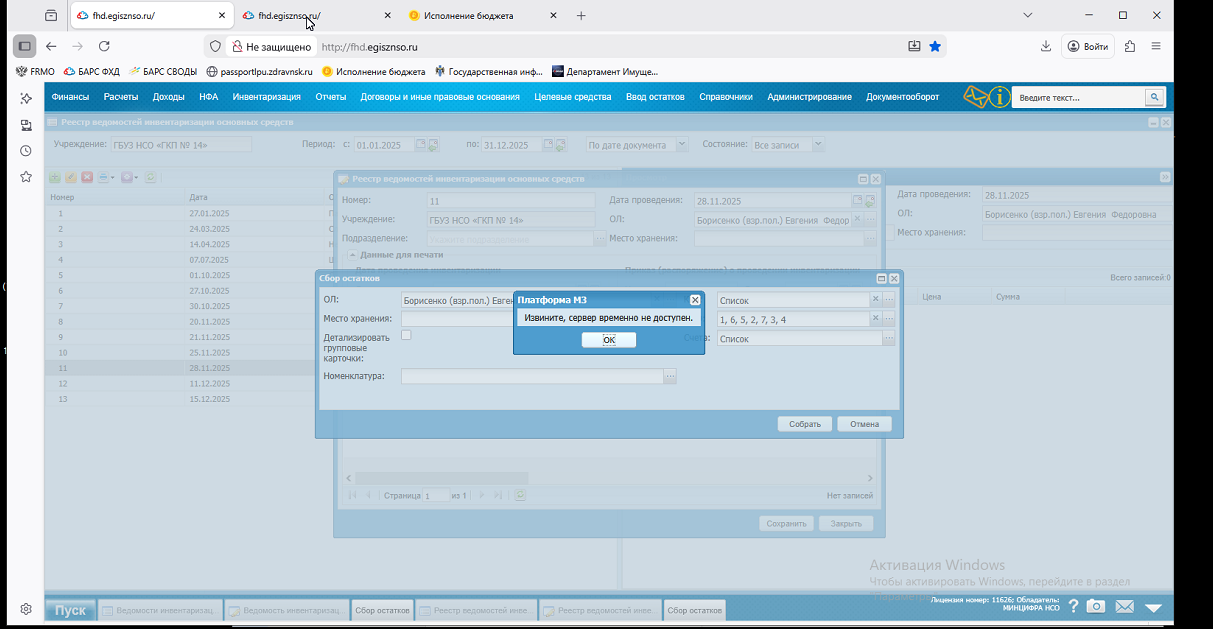Open the Администрирование menu

point(809,97)
